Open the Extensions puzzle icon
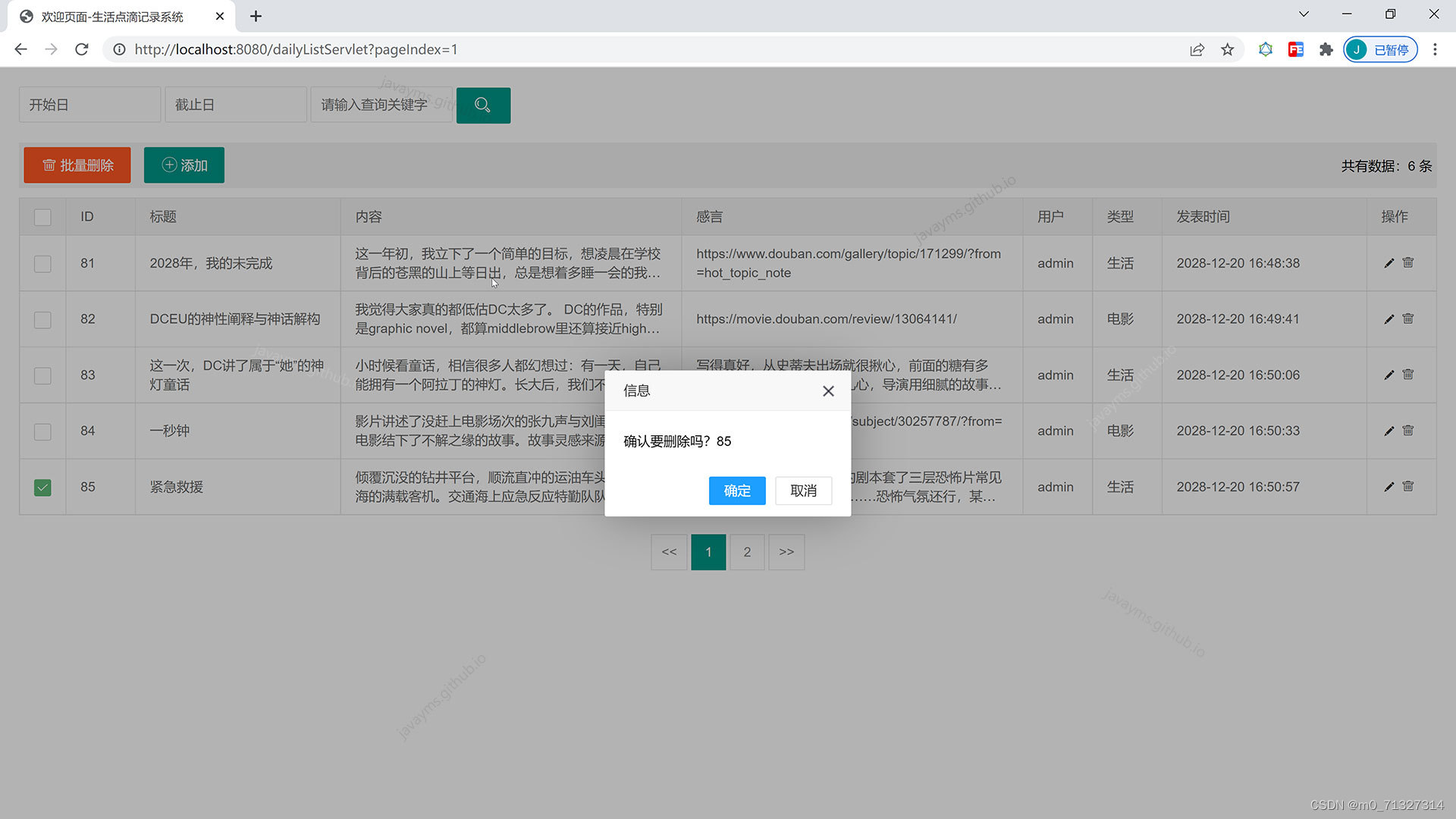 coord(1326,49)
